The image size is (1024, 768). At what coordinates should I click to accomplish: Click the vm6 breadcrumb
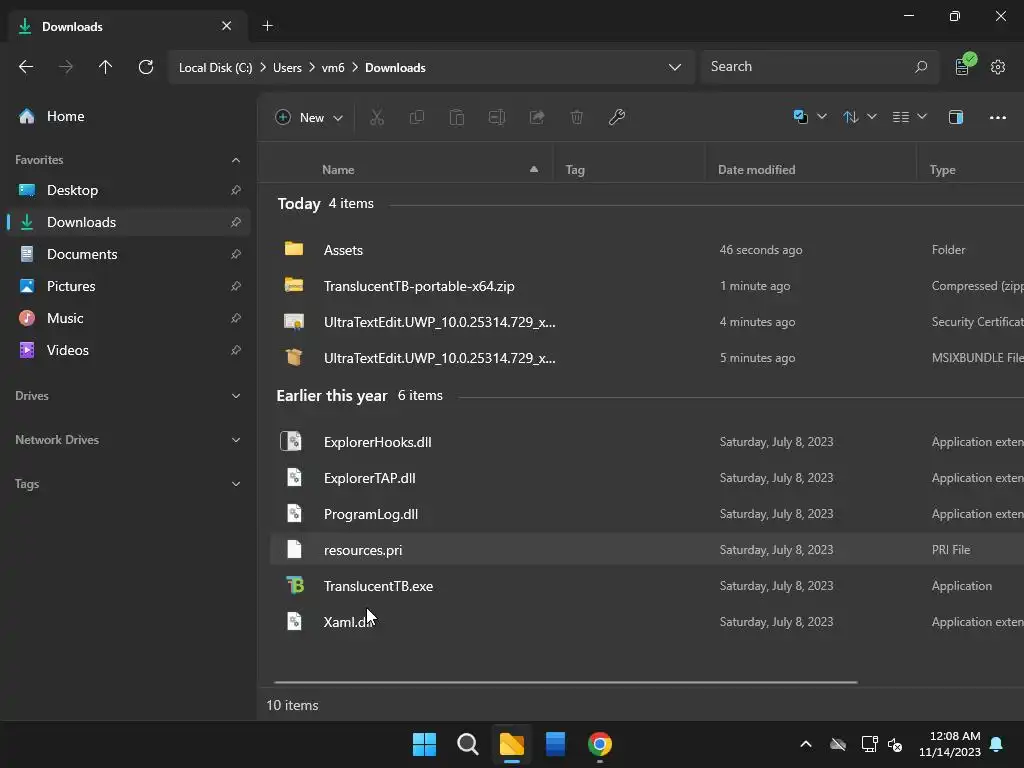(333, 67)
